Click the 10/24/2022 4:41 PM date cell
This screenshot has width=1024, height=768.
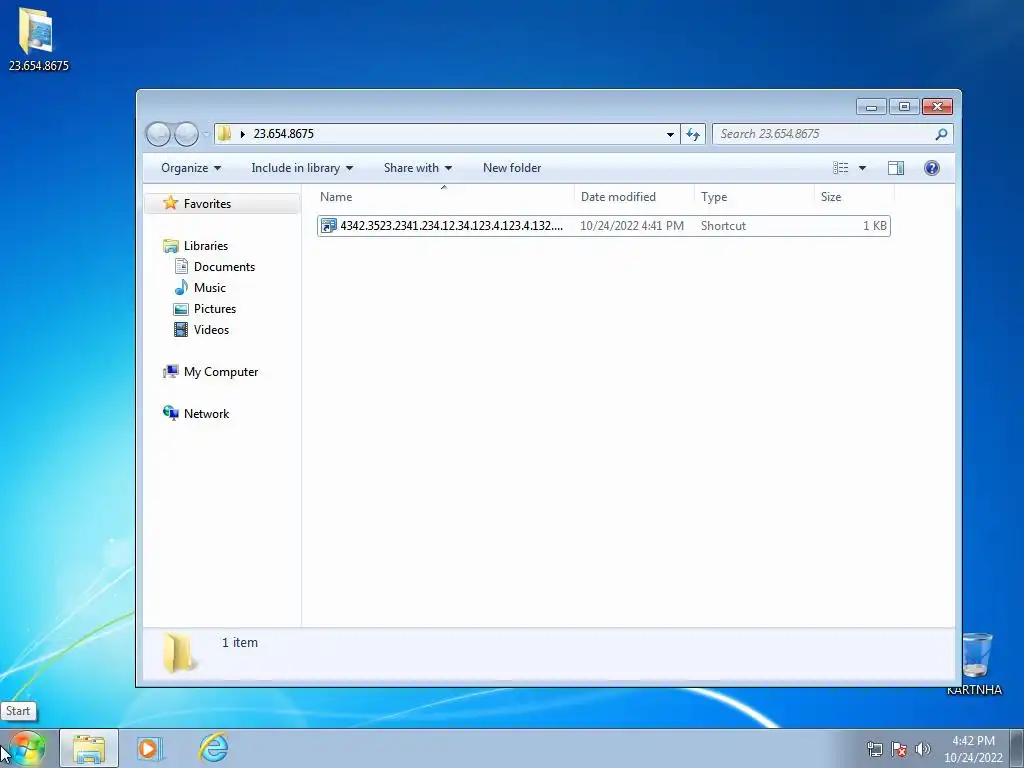pos(632,226)
